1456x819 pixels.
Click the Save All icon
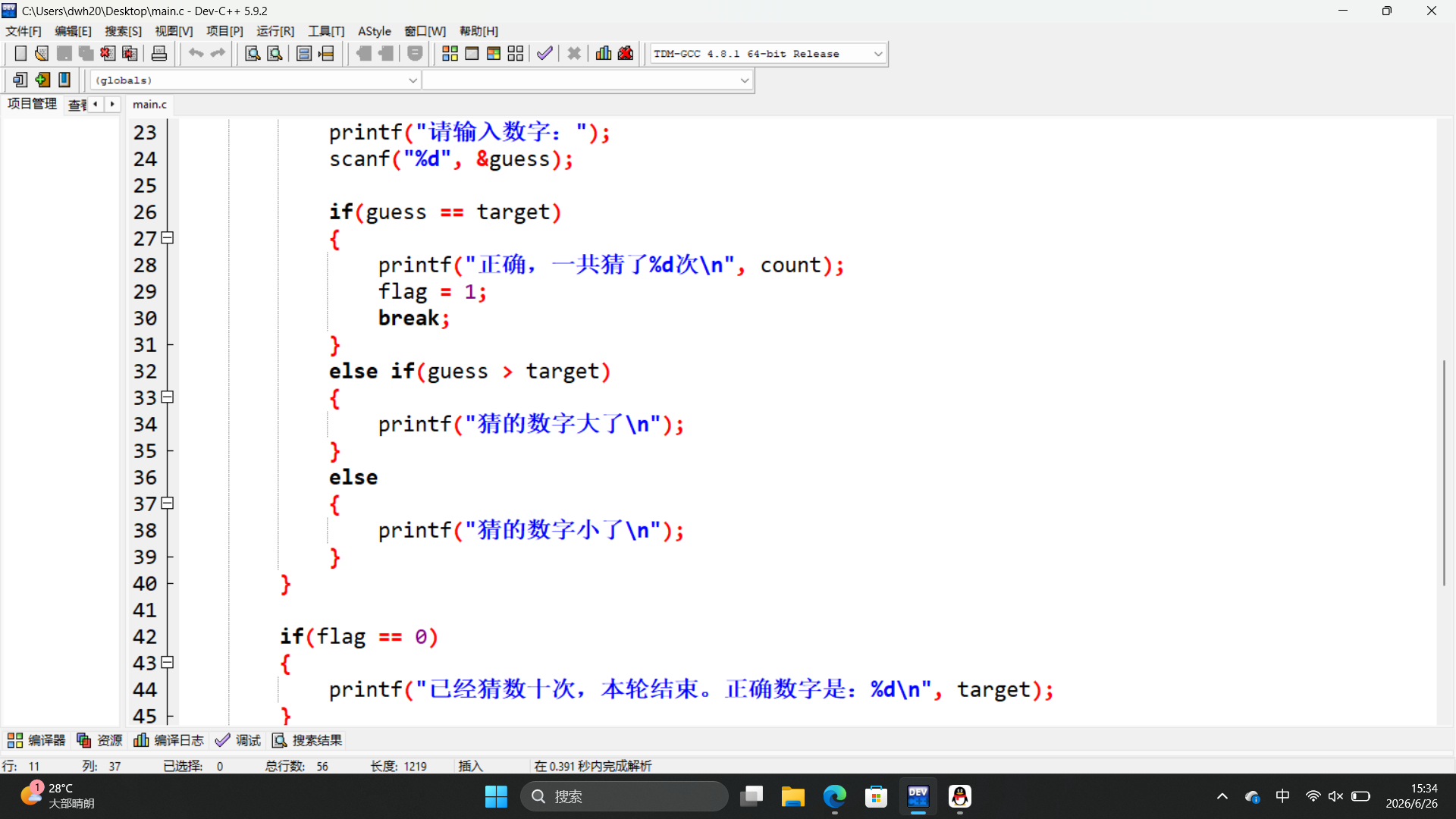(86, 54)
